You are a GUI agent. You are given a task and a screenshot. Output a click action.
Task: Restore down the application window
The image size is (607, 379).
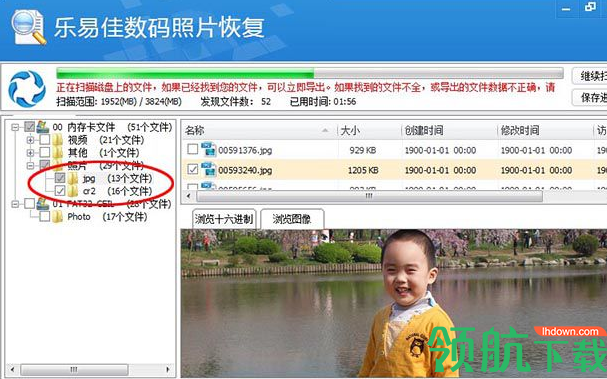[590, 8]
